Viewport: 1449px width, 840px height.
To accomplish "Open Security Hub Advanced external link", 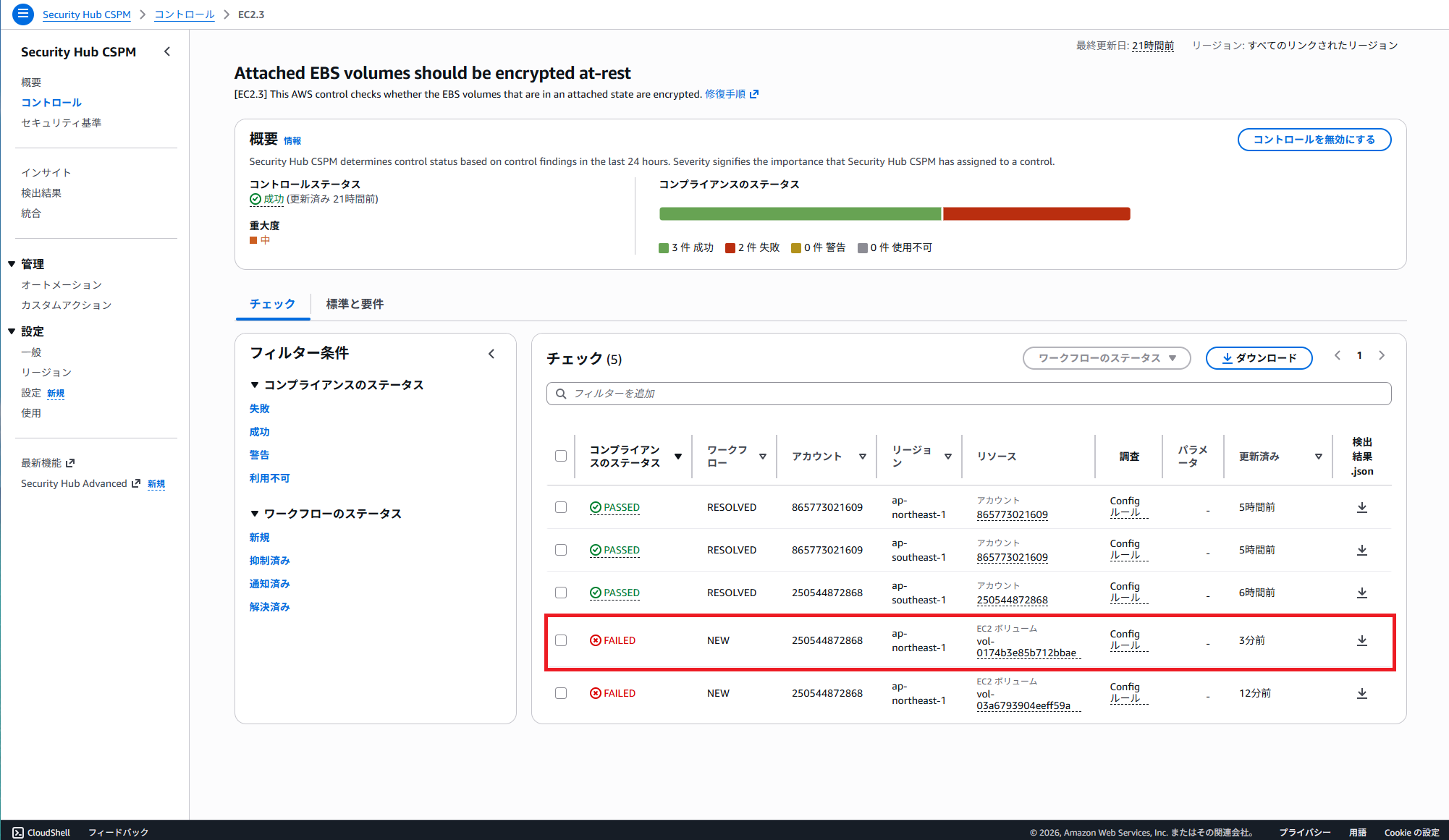I will [x=137, y=483].
